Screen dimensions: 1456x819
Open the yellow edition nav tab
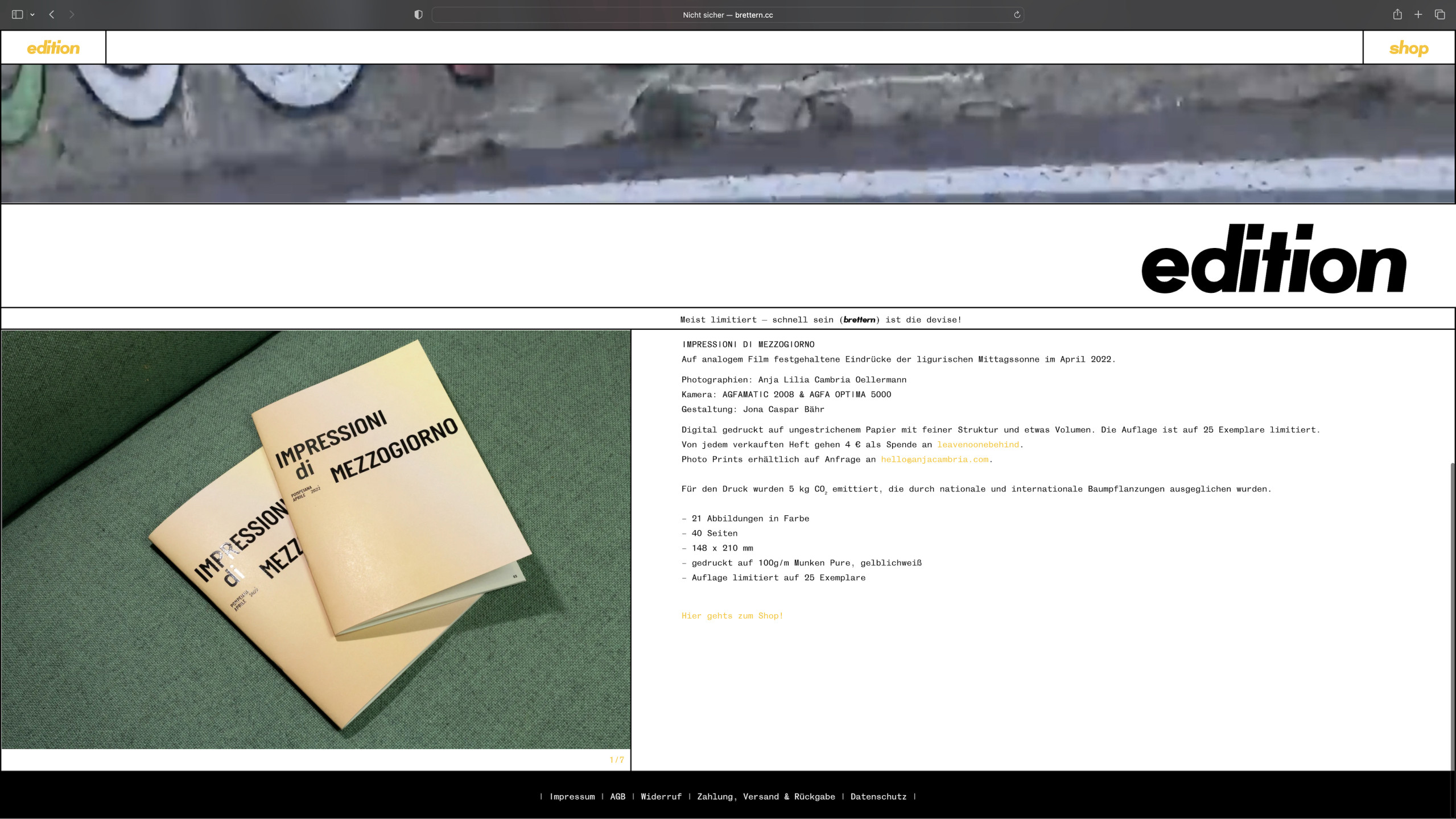[x=53, y=48]
